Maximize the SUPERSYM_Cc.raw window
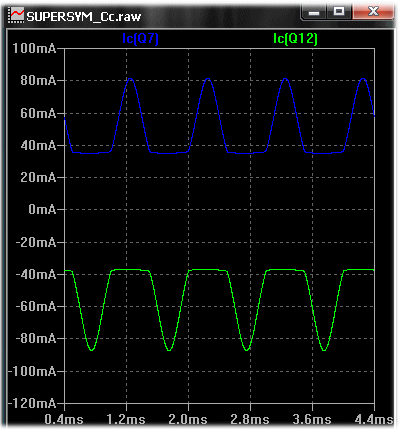The width and height of the screenshot is (400, 430). tap(339, 12)
